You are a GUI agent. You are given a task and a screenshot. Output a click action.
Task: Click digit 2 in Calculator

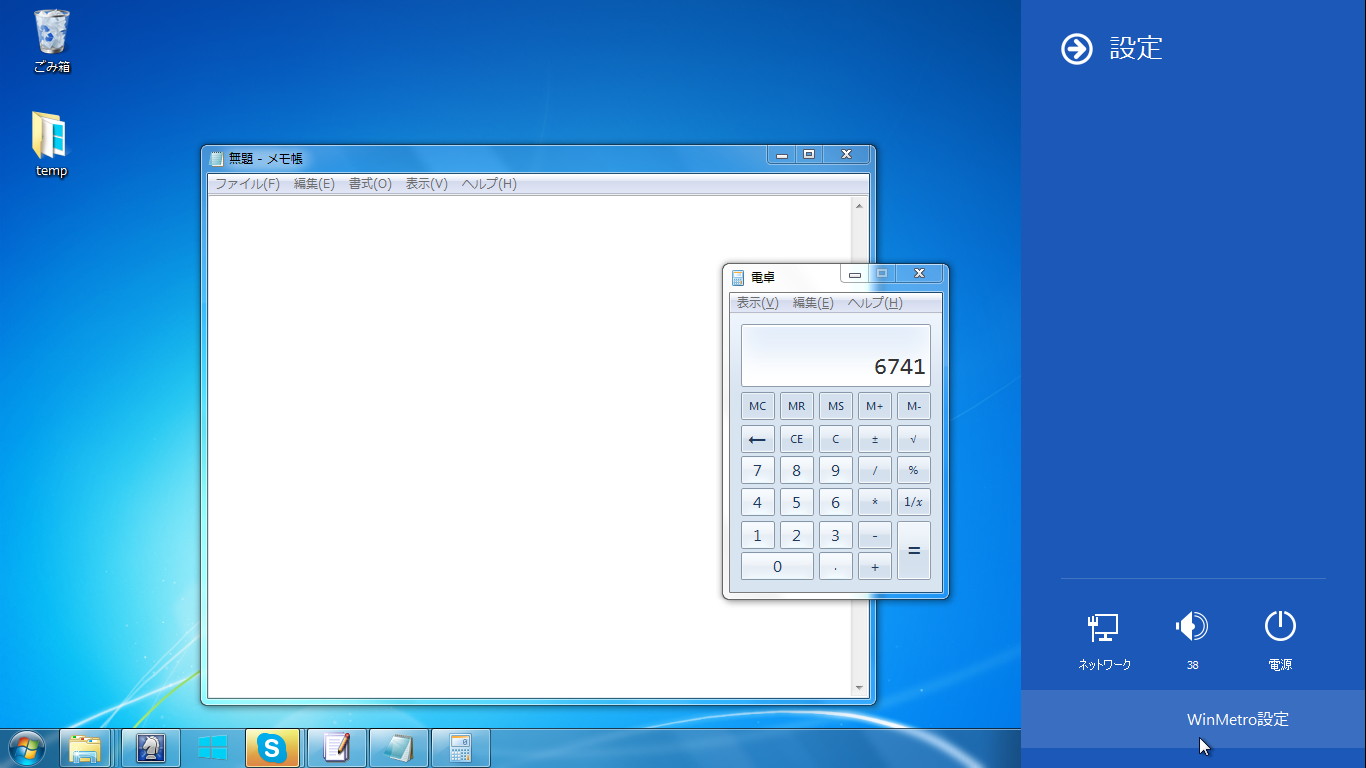pos(796,535)
